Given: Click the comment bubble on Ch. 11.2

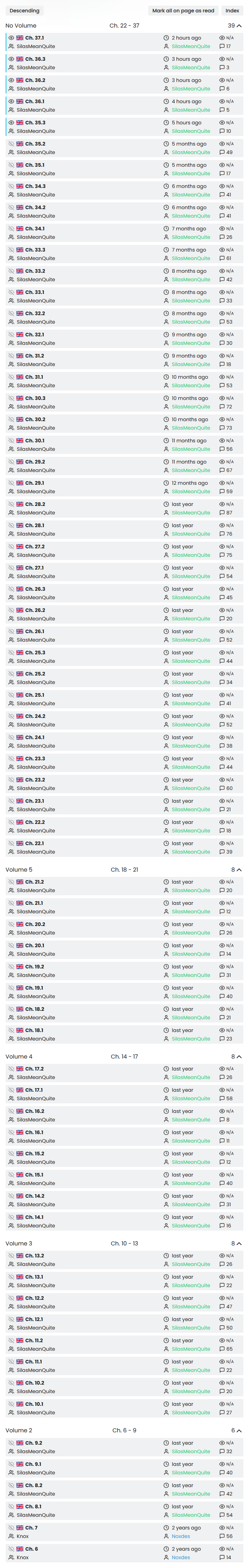Looking at the screenshot, I should 222,1349.
